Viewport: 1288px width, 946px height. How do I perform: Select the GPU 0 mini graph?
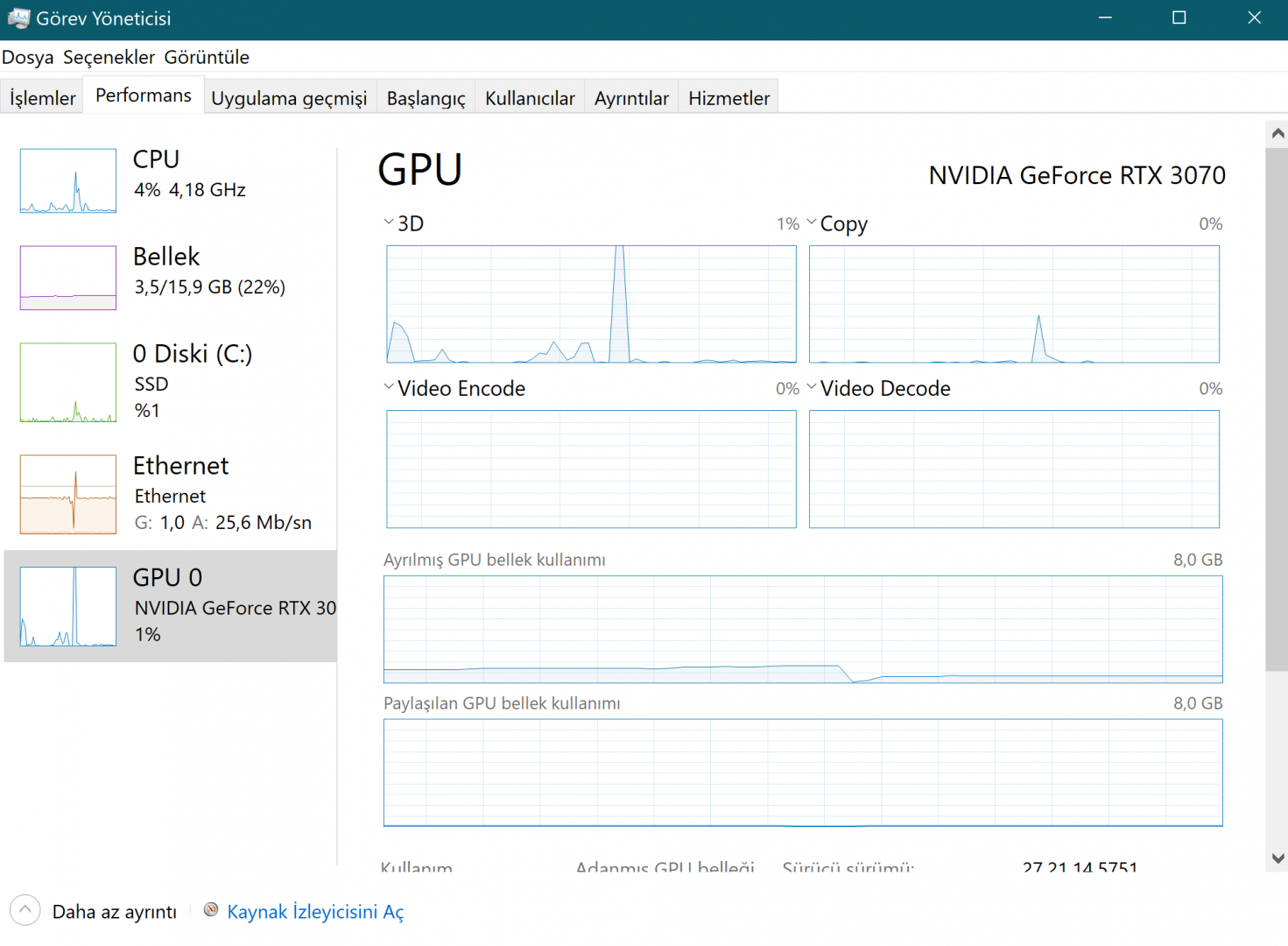pyautogui.click(x=68, y=606)
